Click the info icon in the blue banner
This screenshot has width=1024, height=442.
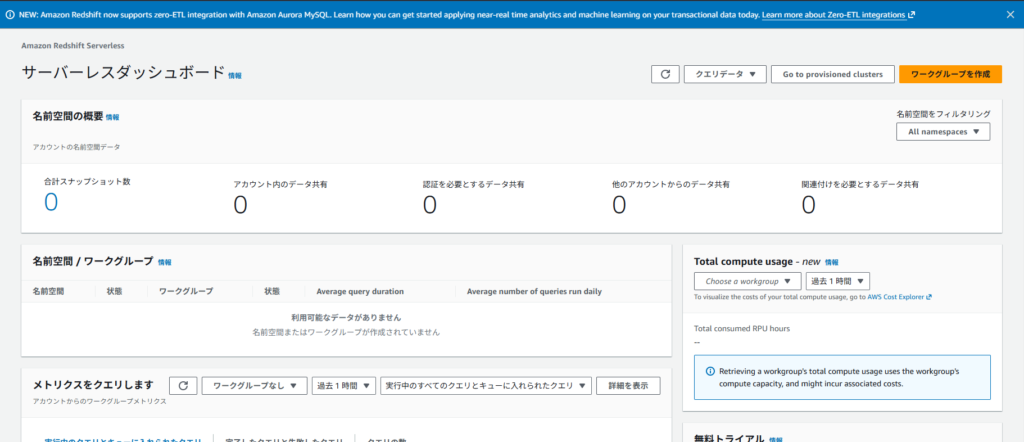tap(9, 14)
